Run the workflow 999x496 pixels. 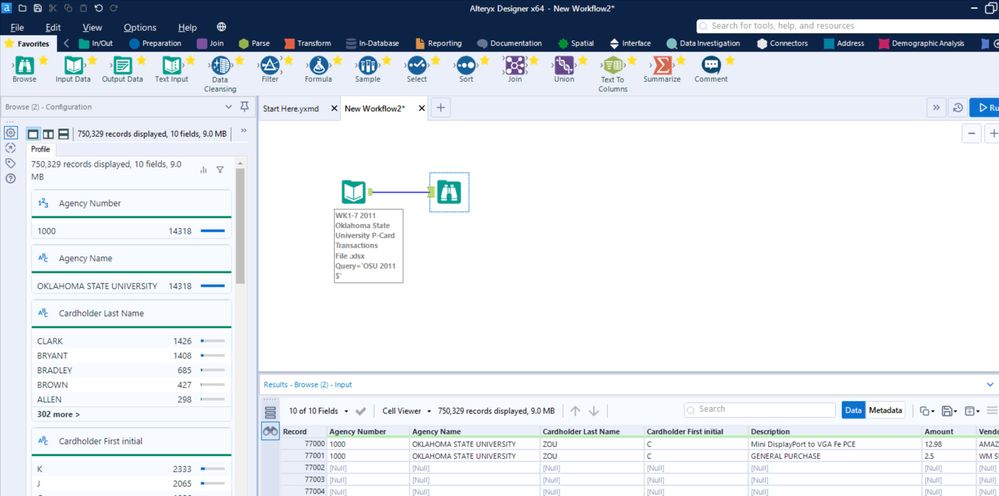(985, 108)
